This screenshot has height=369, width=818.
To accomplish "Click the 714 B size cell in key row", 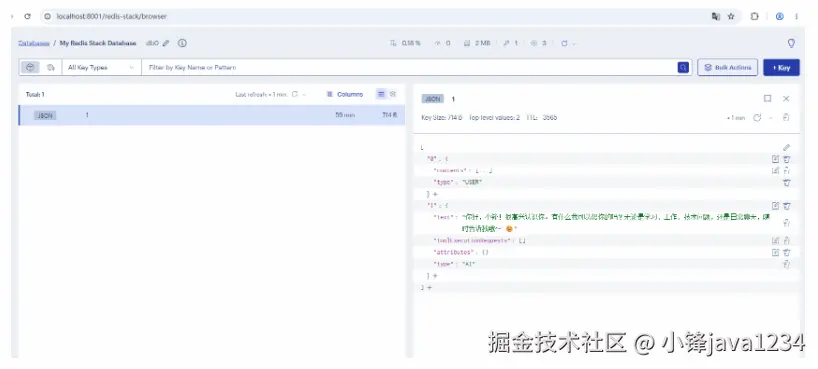I will tap(390, 115).
